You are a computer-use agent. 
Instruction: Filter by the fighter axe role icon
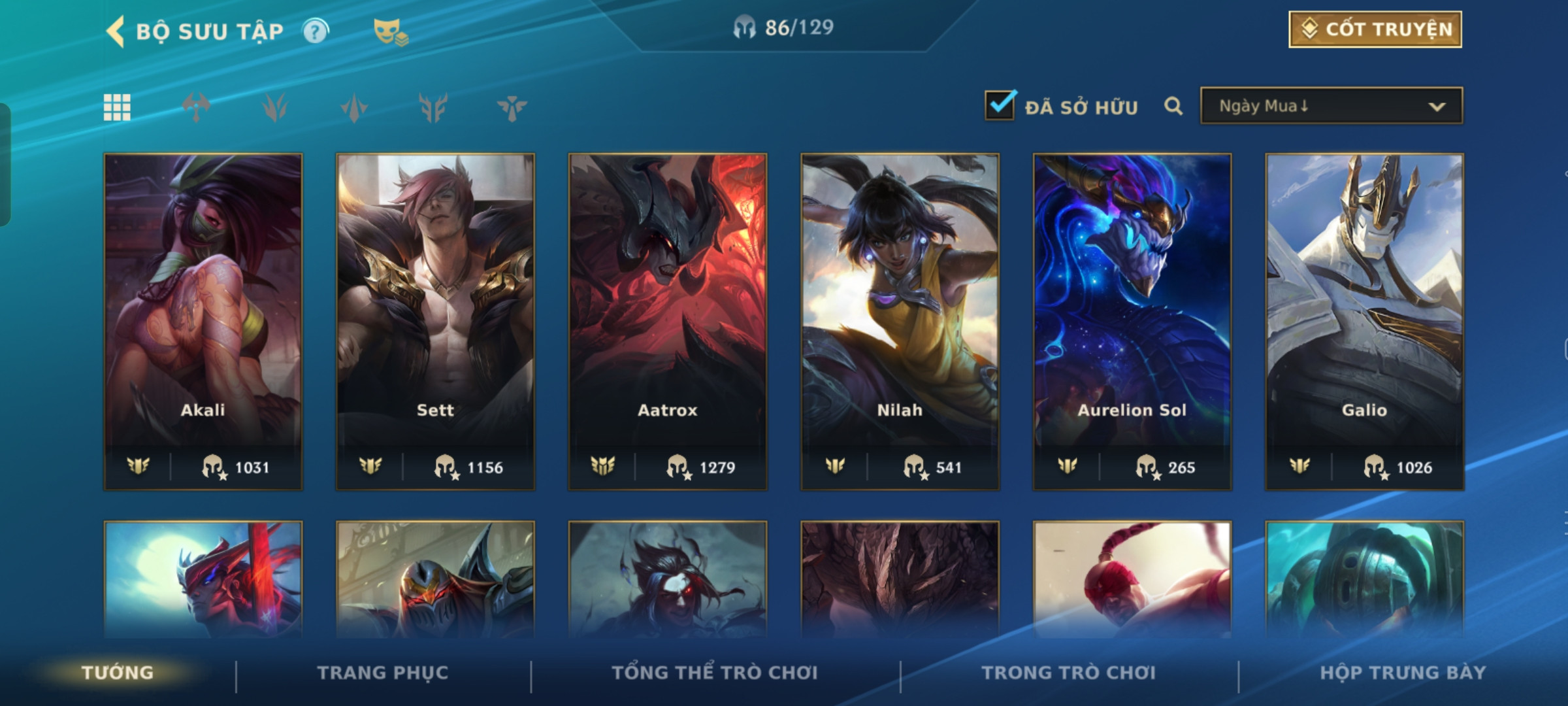(x=196, y=107)
